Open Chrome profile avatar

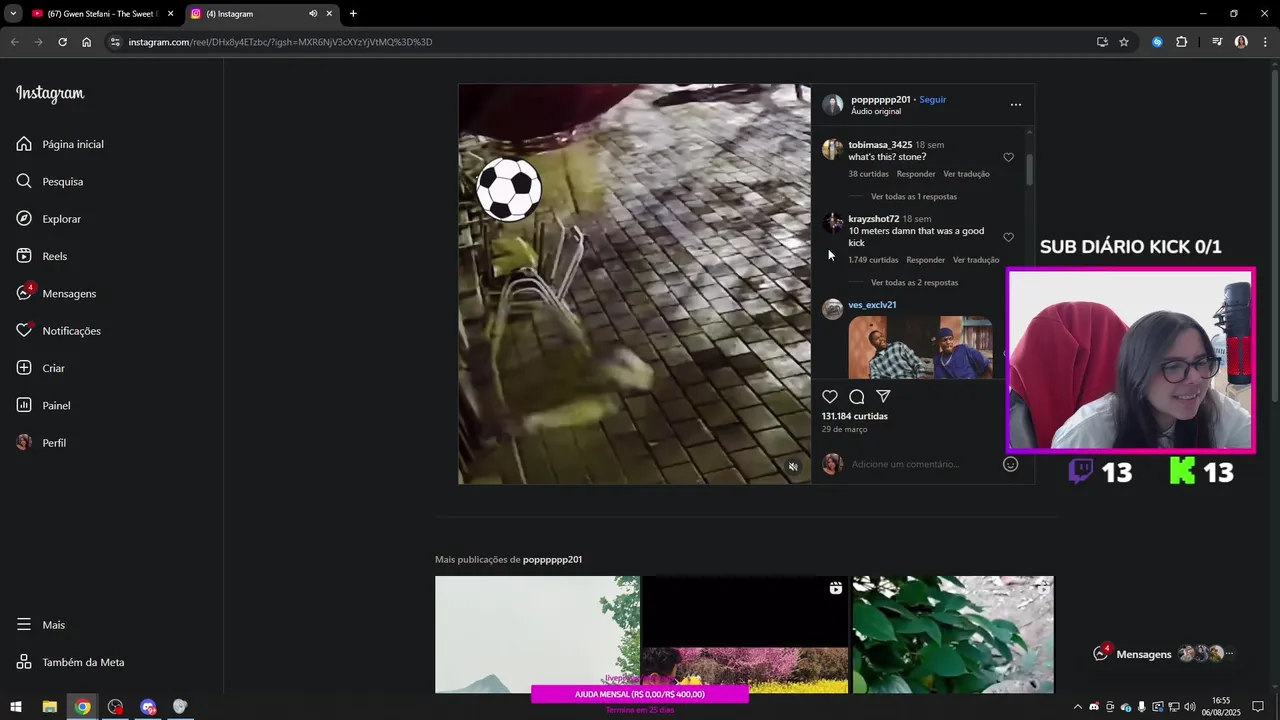(1241, 42)
